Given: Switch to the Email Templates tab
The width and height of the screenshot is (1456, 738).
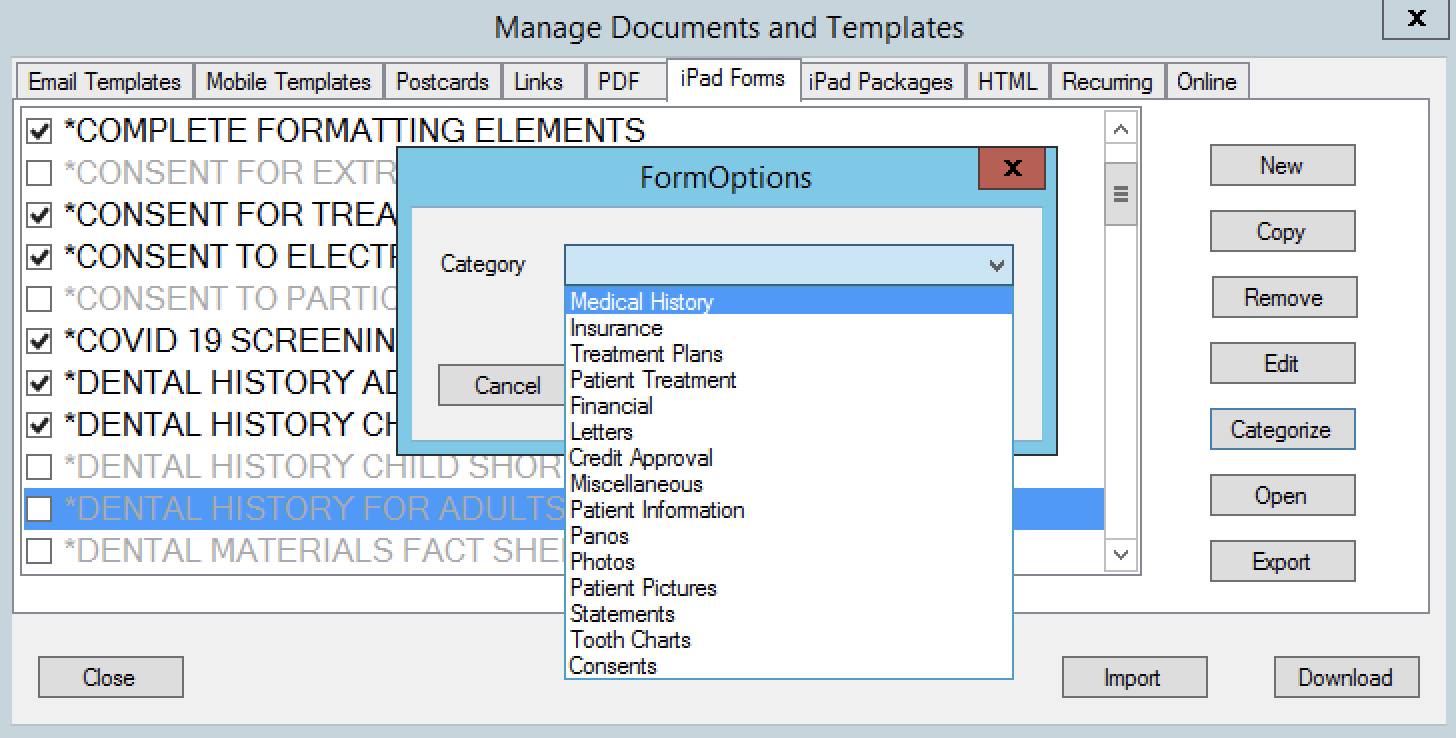Looking at the screenshot, I should [x=104, y=82].
